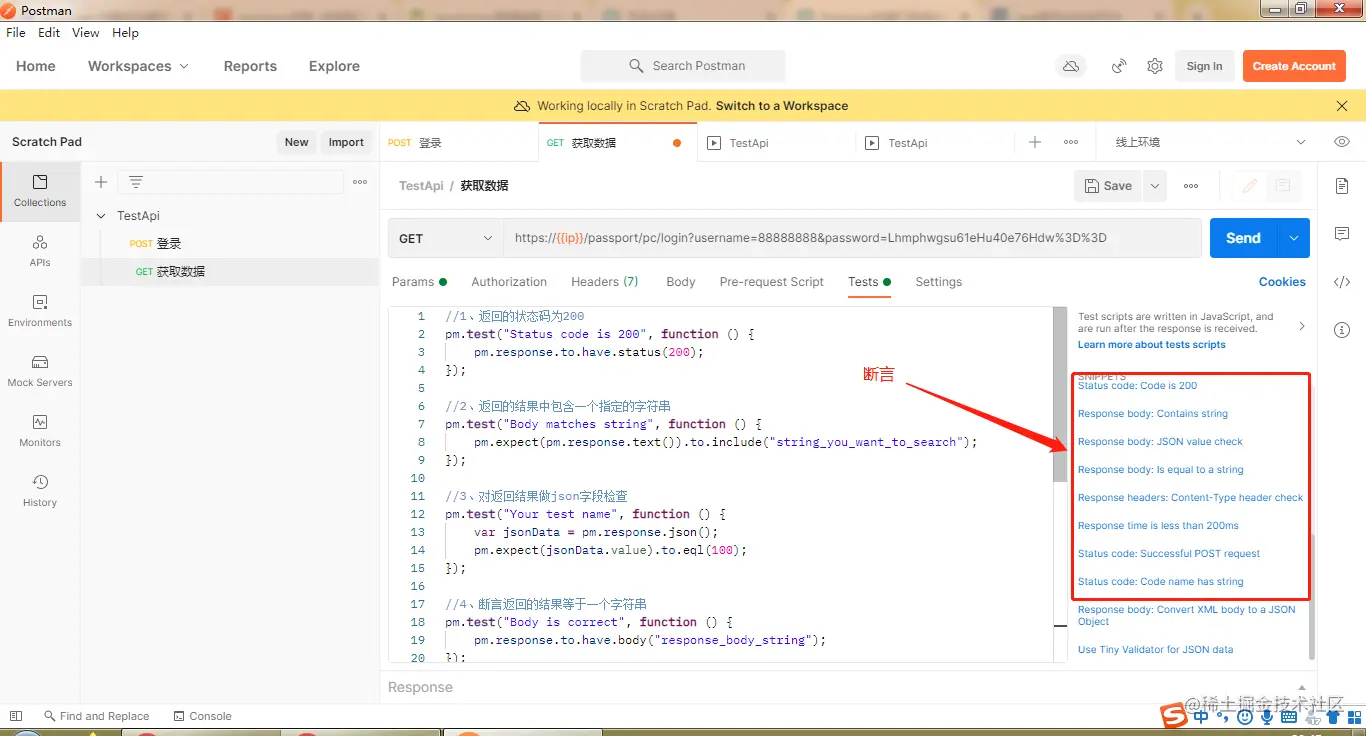The image size is (1366, 736).
Task: Click the comment mode icon near Save
Action: 1283,186
